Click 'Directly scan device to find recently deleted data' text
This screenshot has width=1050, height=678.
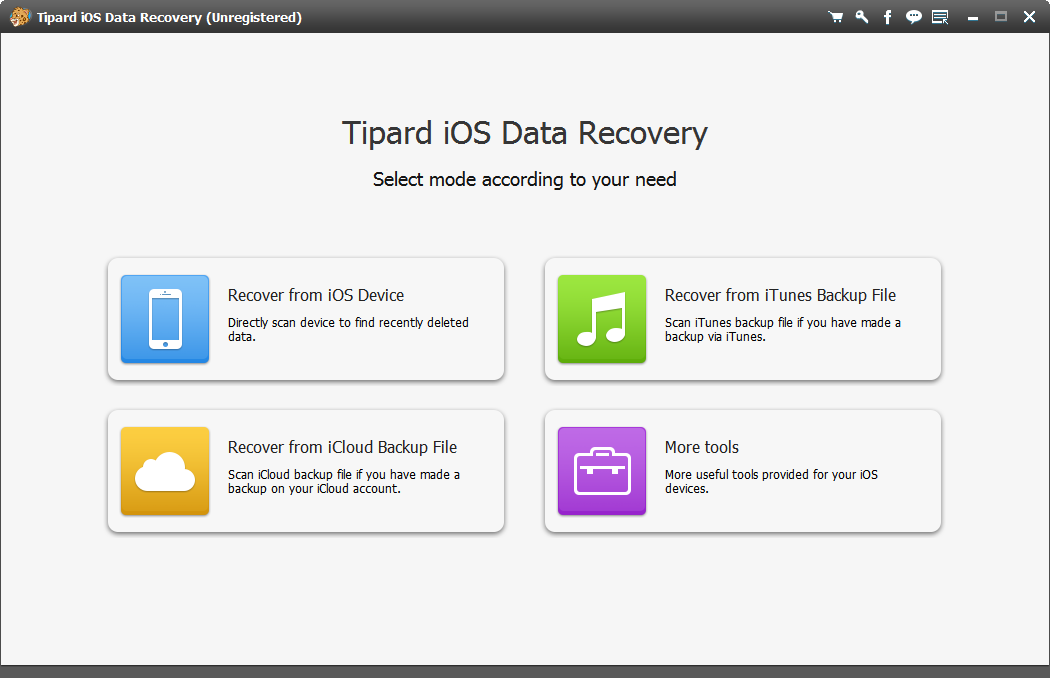[x=348, y=329]
